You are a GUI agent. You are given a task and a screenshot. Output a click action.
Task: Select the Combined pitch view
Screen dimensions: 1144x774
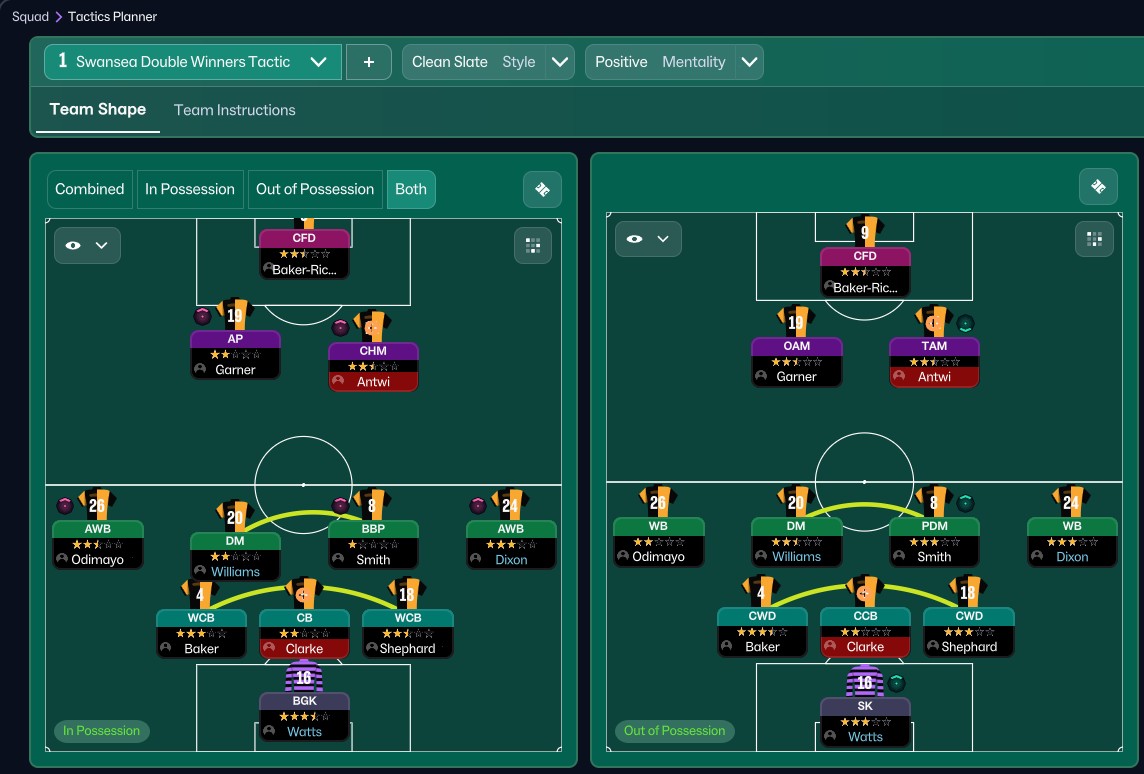pyautogui.click(x=90, y=189)
